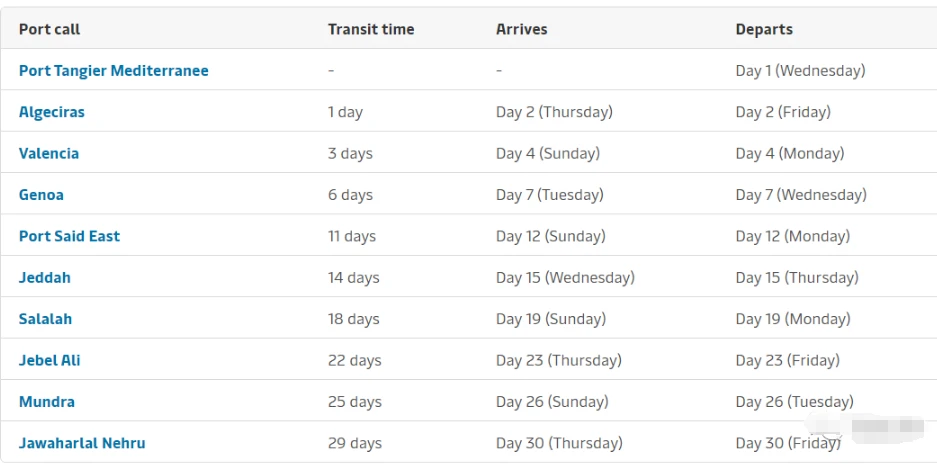The image size is (937, 470).
Task: Click the Arrives column header
Action: coord(522,29)
